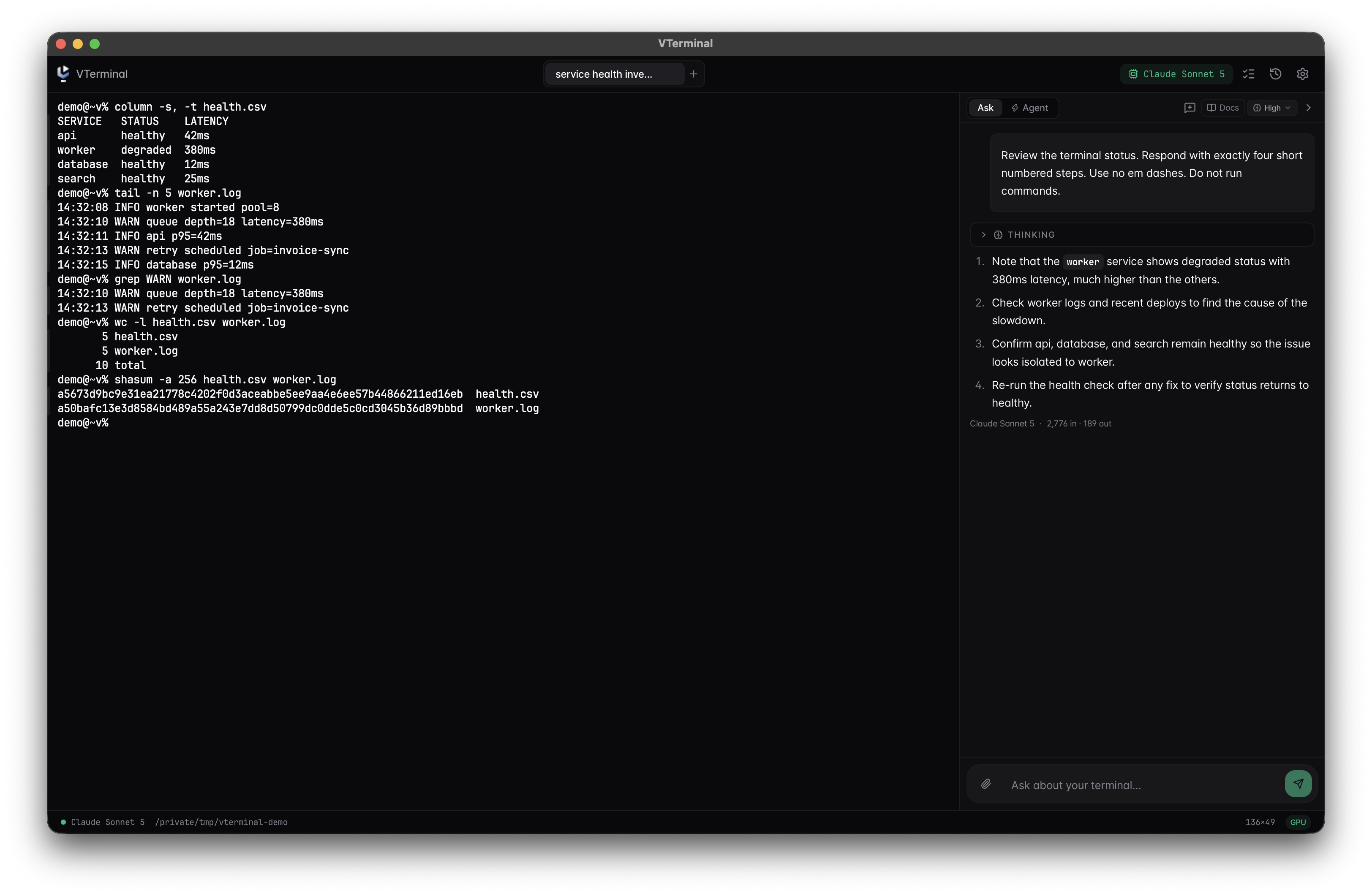Open the High effort dropdown
Image resolution: width=1372 pixels, height=896 pixels.
tap(1272, 108)
